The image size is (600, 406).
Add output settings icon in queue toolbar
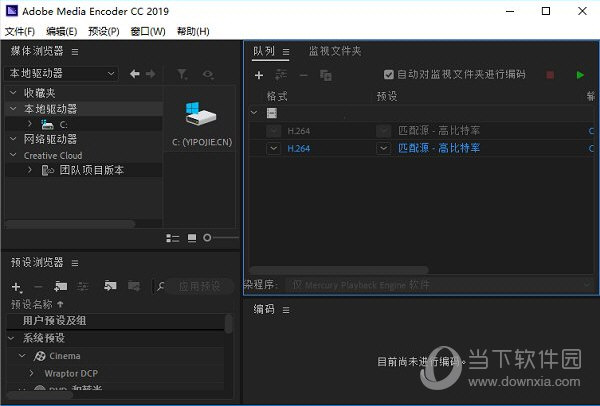(x=280, y=75)
